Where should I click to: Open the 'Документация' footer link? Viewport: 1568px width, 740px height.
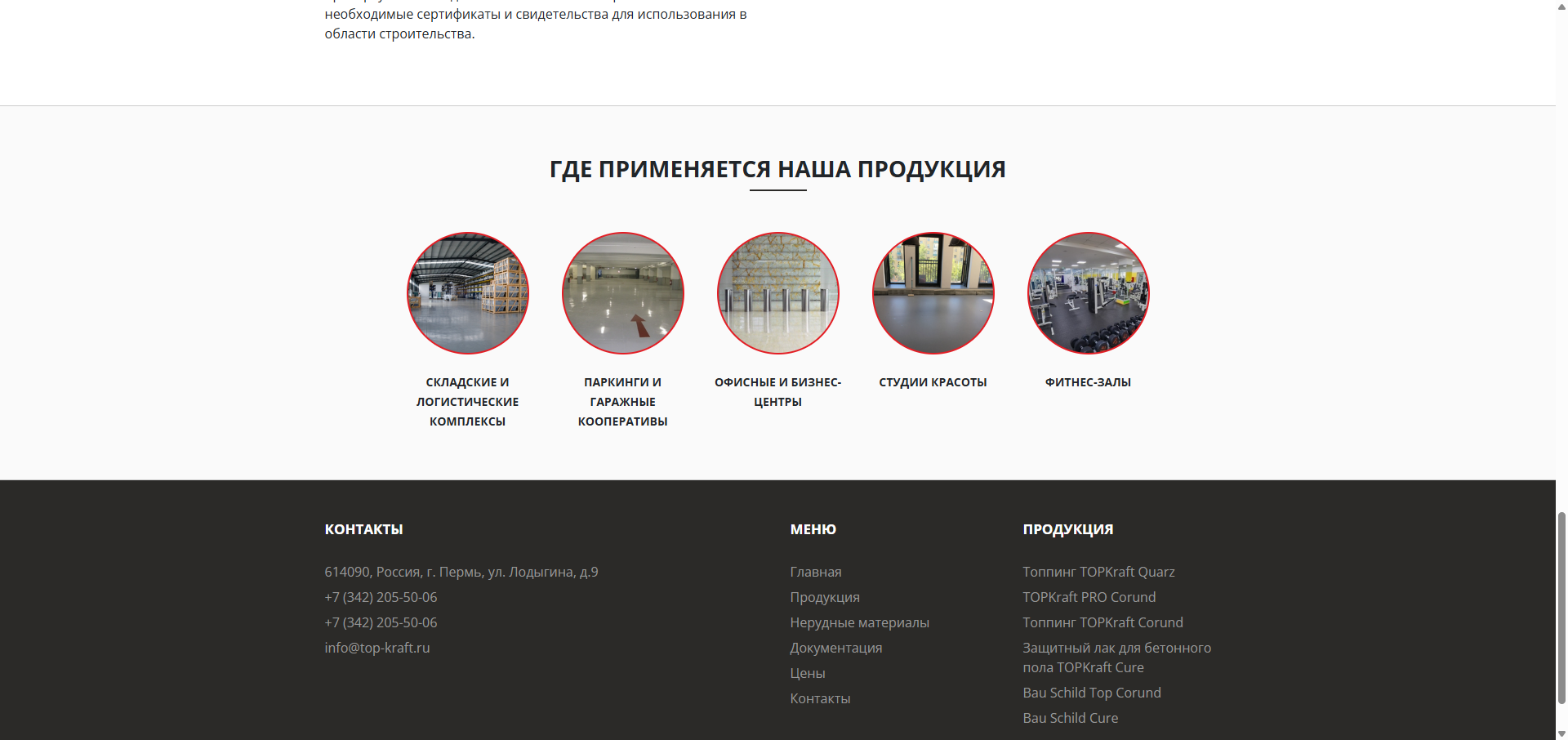[x=836, y=648]
